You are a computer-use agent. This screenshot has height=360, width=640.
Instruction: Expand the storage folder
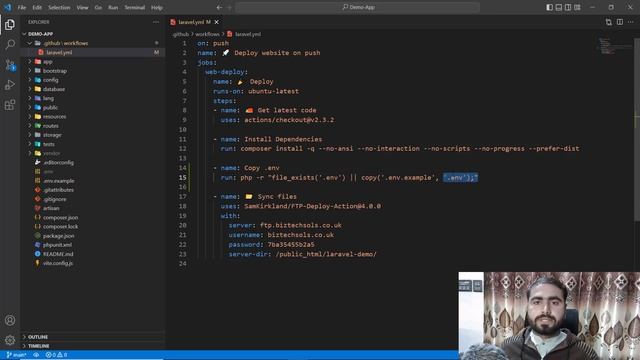pyautogui.click(x=92, y=135)
